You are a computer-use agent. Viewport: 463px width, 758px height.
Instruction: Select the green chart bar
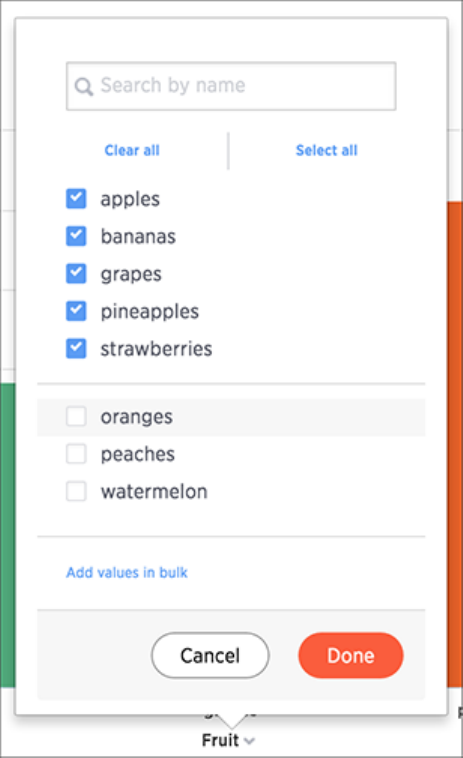[7, 535]
